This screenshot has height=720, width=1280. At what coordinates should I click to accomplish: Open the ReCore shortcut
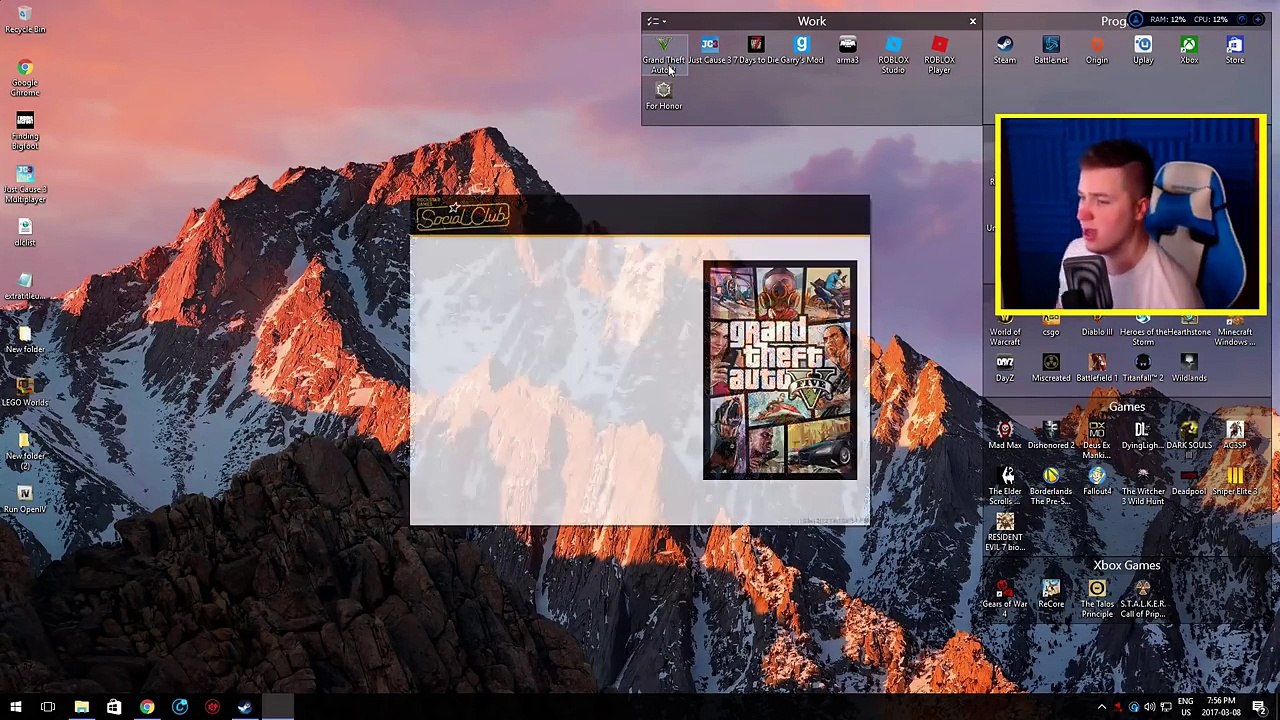point(1051,595)
